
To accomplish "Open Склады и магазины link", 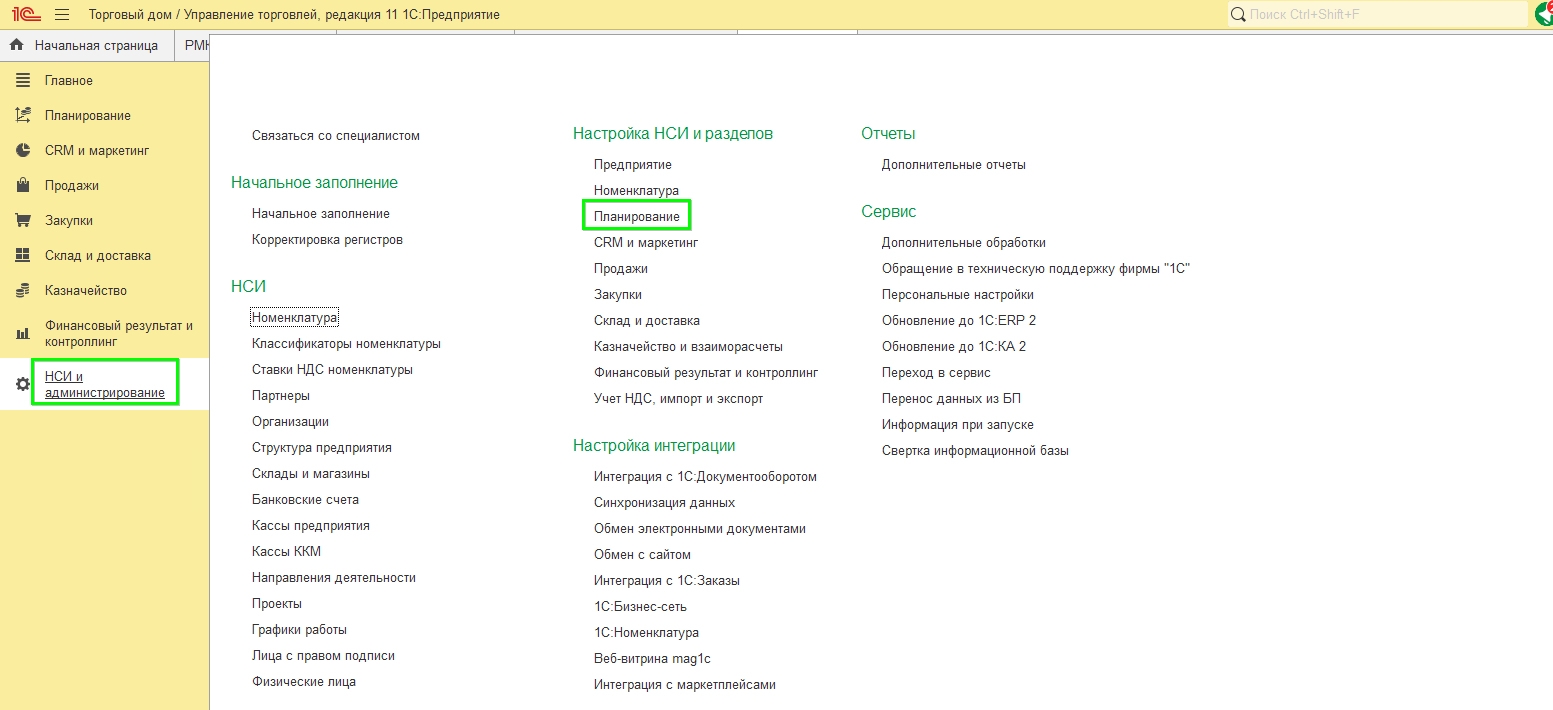I will click(x=311, y=473).
